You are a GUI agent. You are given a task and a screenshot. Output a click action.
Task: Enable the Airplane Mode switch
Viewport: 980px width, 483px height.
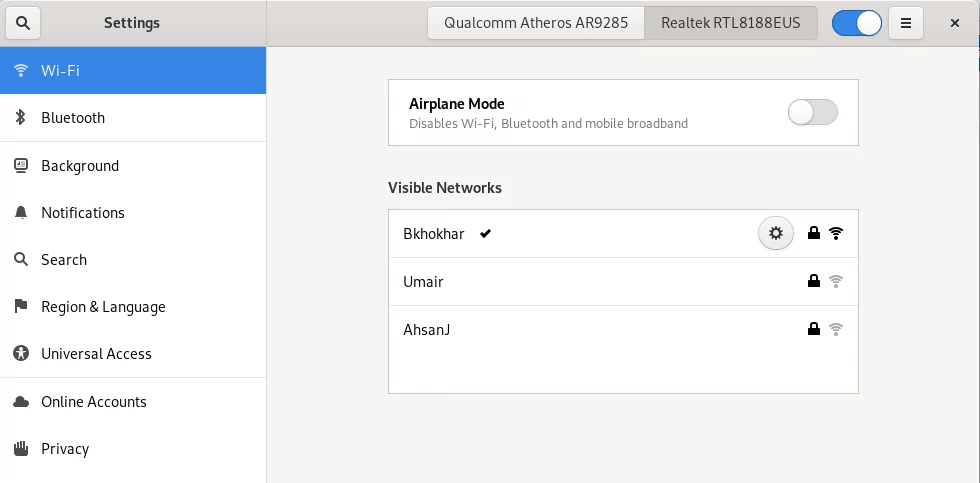(812, 112)
